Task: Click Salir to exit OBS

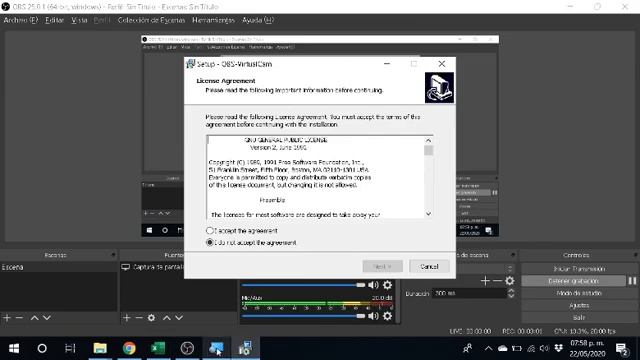Action: tap(579, 317)
